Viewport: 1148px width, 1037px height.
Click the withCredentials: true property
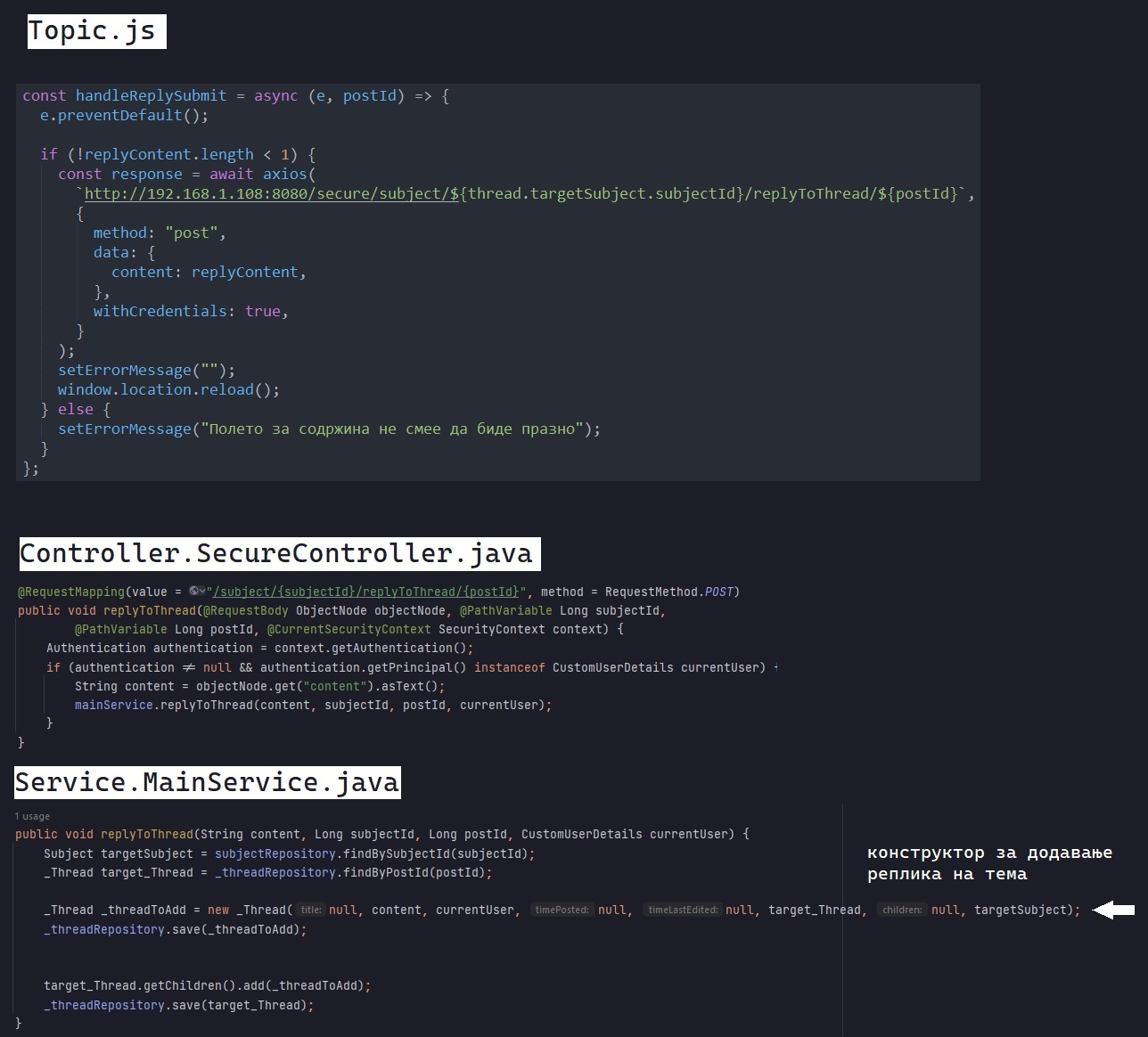pyautogui.click(x=189, y=311)
